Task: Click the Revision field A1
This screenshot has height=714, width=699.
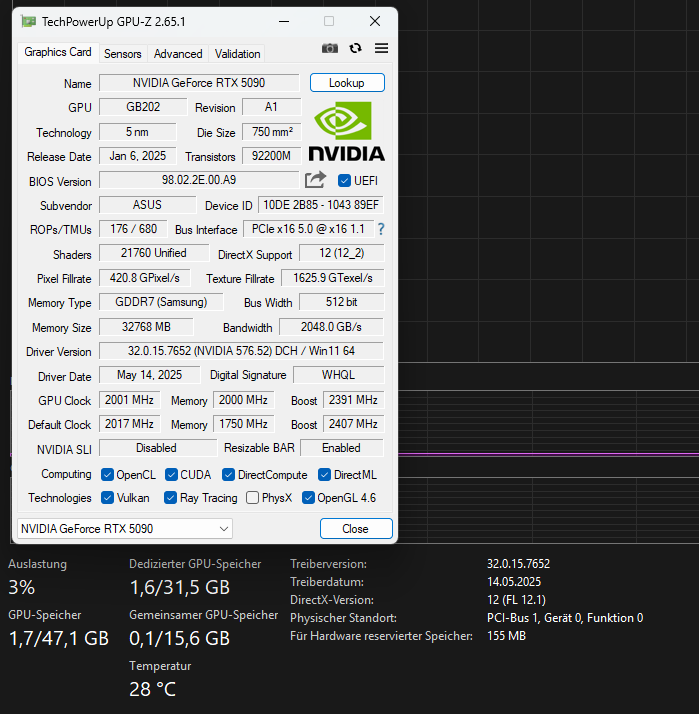Action: (x=271, y=107)
